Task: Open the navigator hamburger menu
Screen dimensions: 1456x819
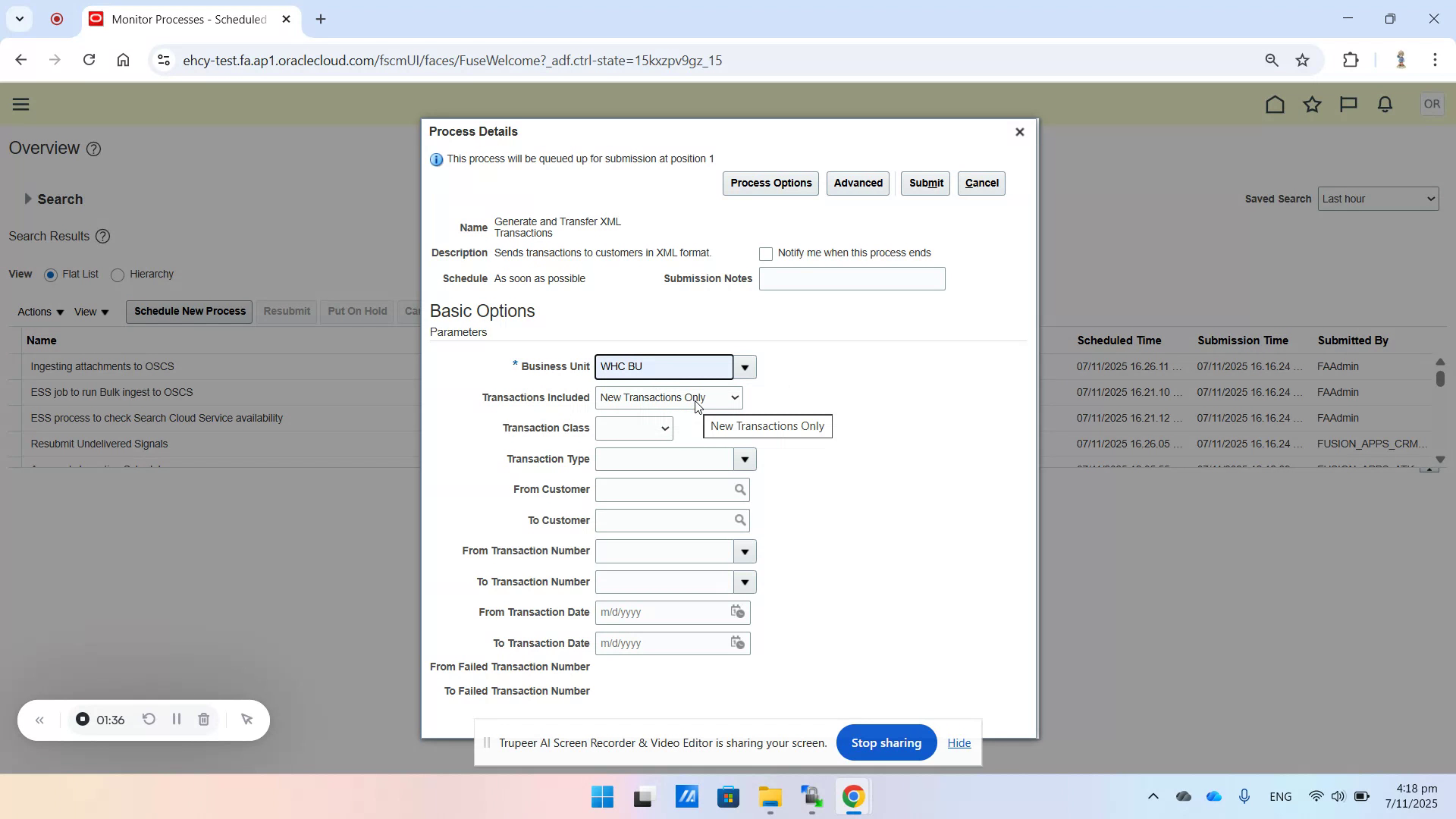Action: point(20,104)
